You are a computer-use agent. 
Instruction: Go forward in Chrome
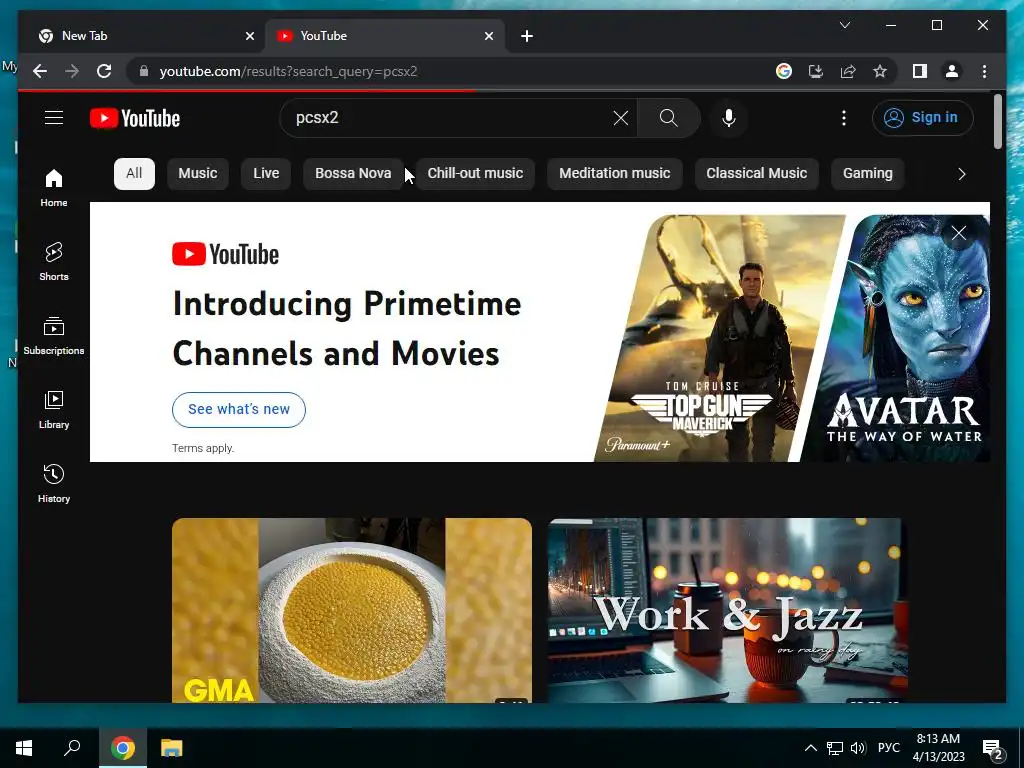72,71
